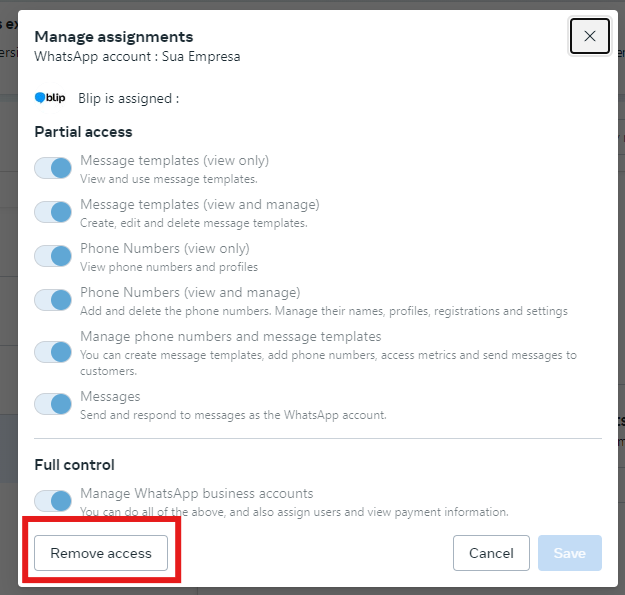
Task: Select the Message templates (view only) label
Action: pyautogui.click(x=175, y=160)
